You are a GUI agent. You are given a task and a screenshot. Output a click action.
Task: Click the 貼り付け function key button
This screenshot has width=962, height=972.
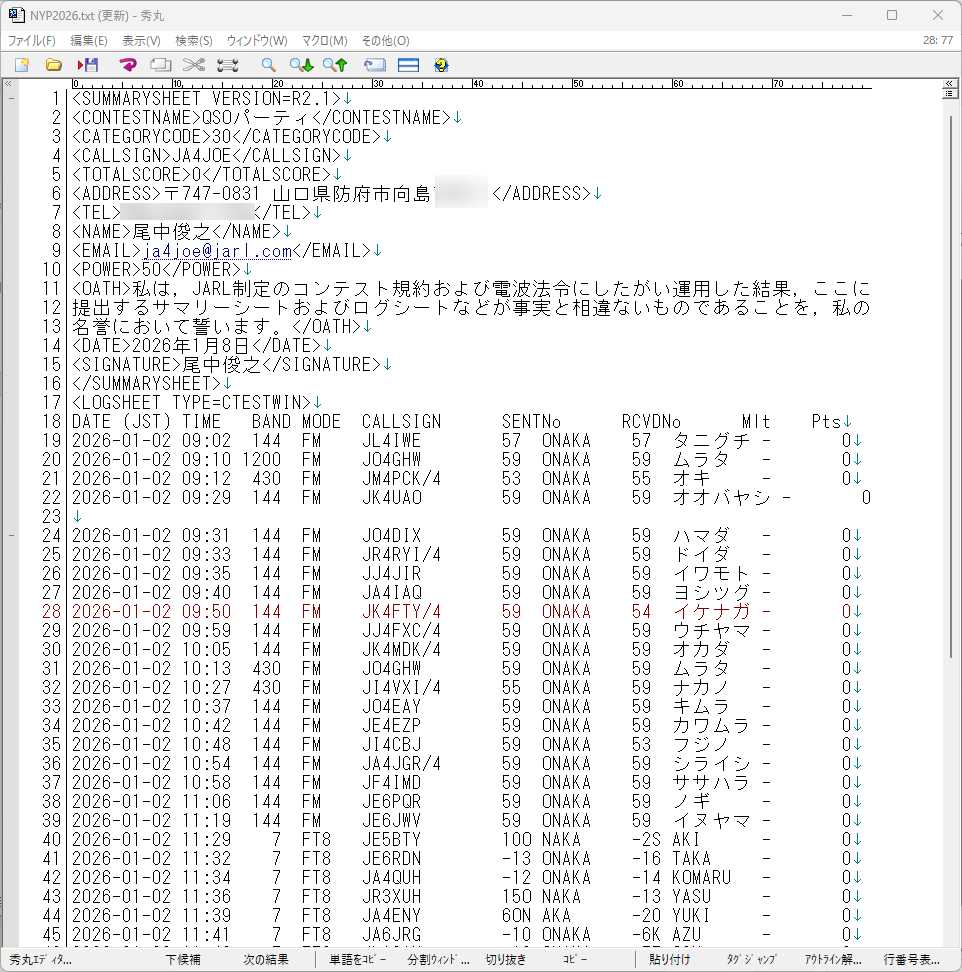pos(669,960)
